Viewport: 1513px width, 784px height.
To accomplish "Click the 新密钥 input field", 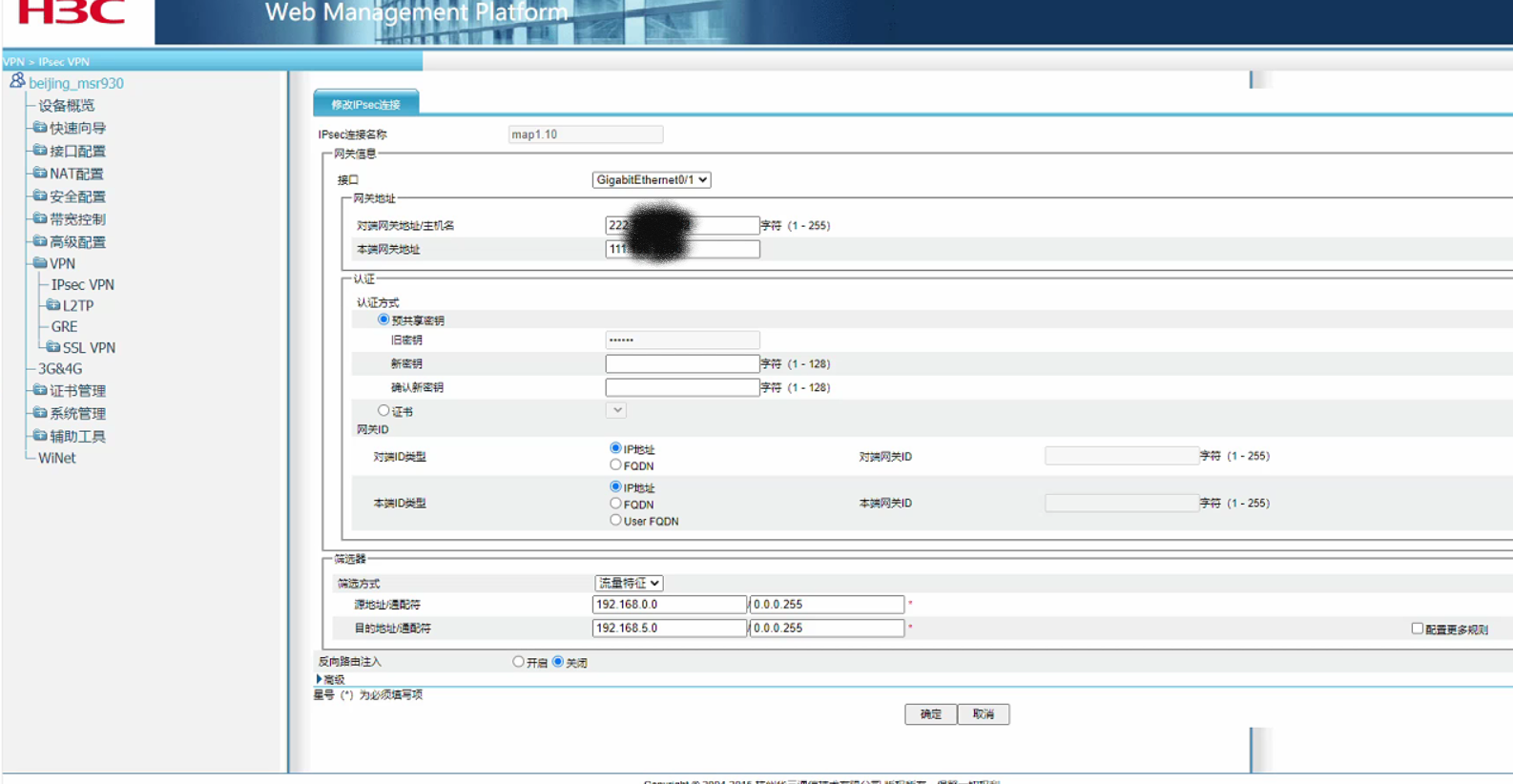I will coord(682,363).
